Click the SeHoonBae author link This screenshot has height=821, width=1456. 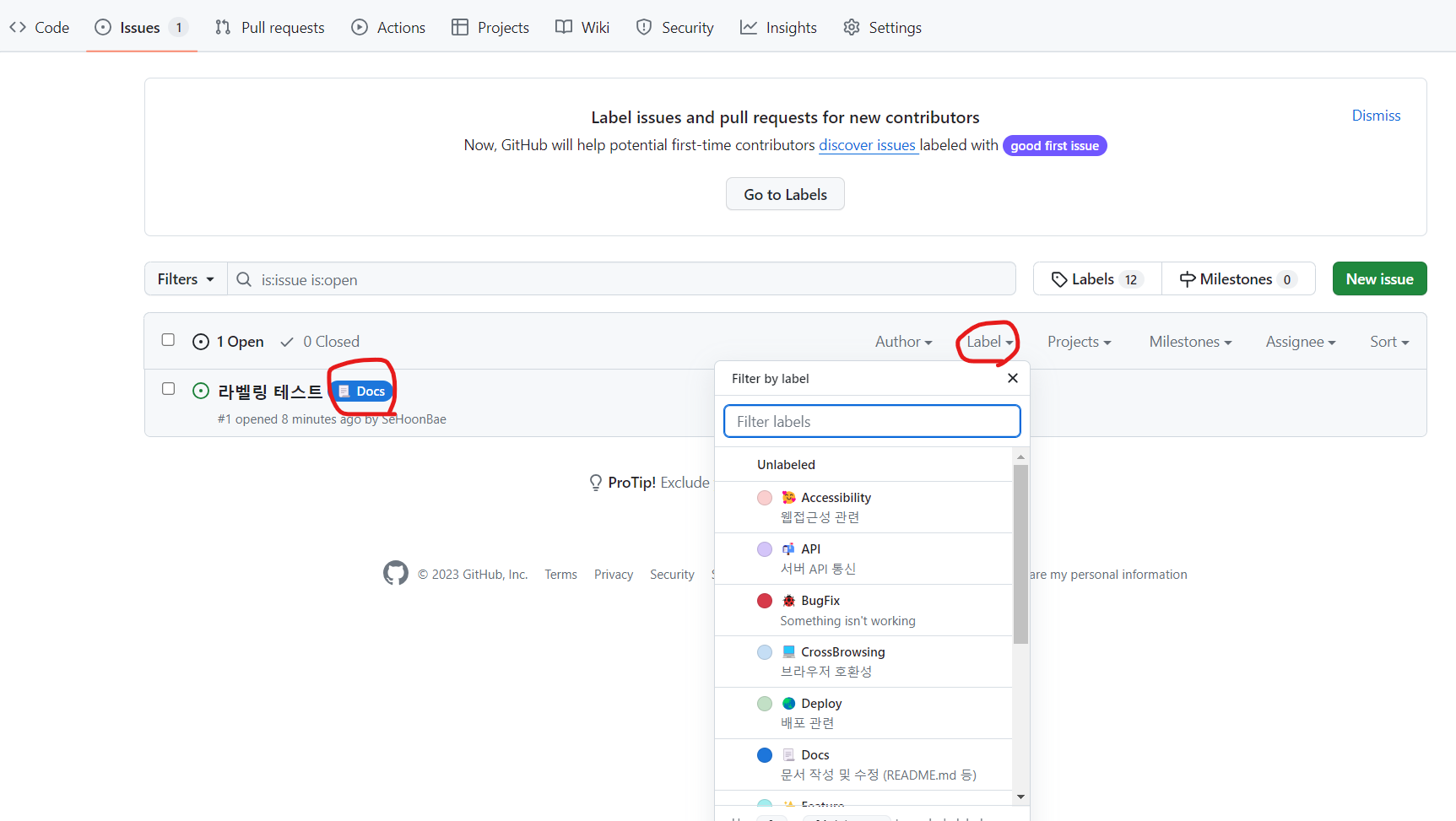tap(414, 419)
